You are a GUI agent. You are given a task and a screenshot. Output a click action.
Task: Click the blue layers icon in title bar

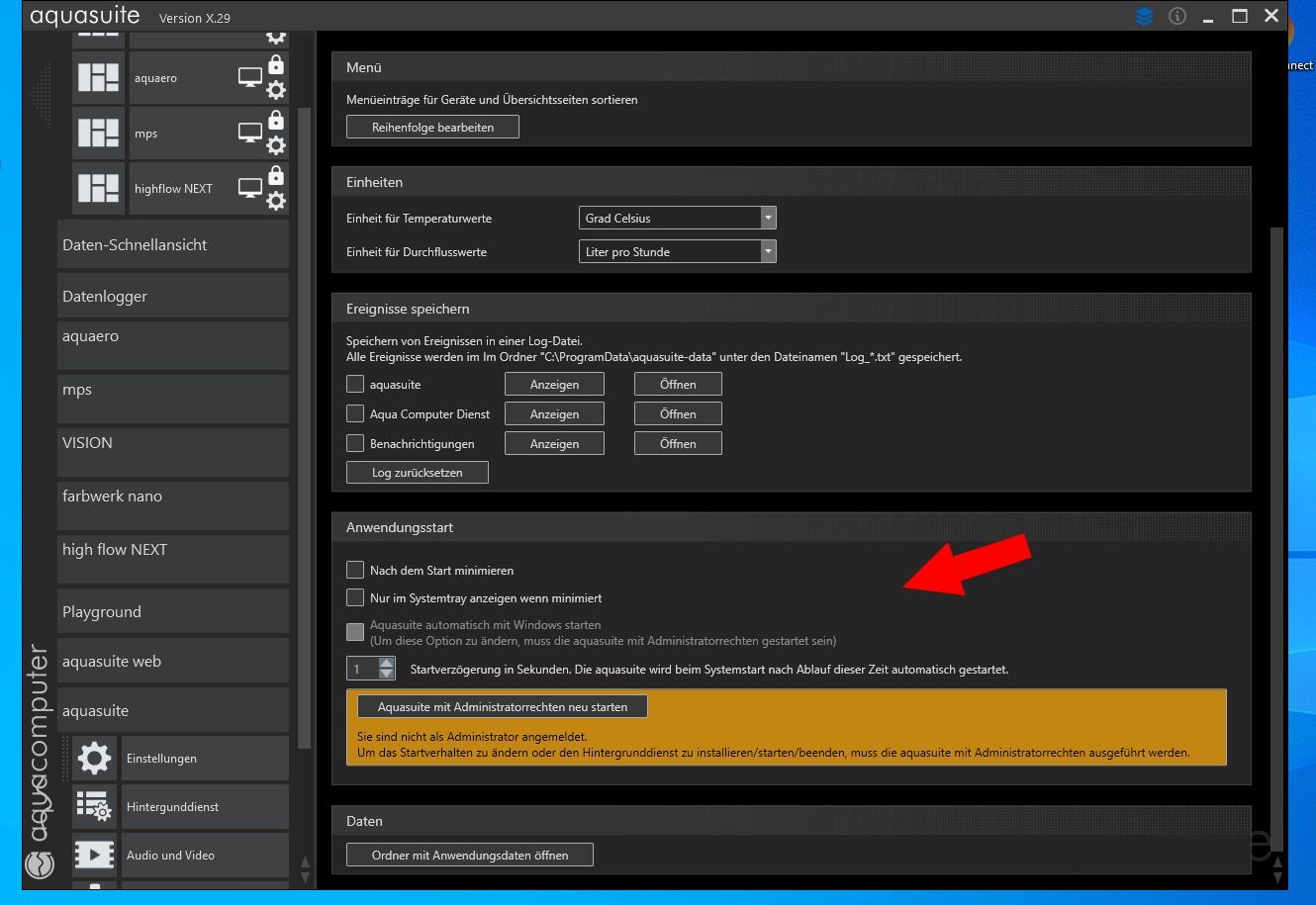pos(1145,16)
